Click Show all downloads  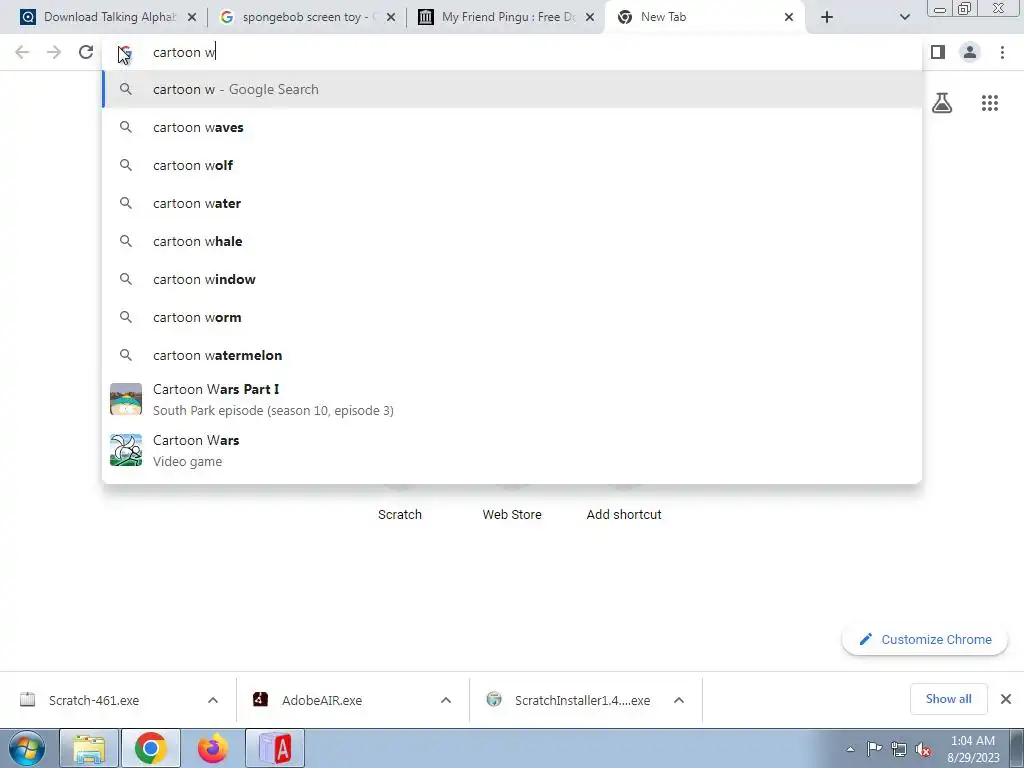pos(948,699)
